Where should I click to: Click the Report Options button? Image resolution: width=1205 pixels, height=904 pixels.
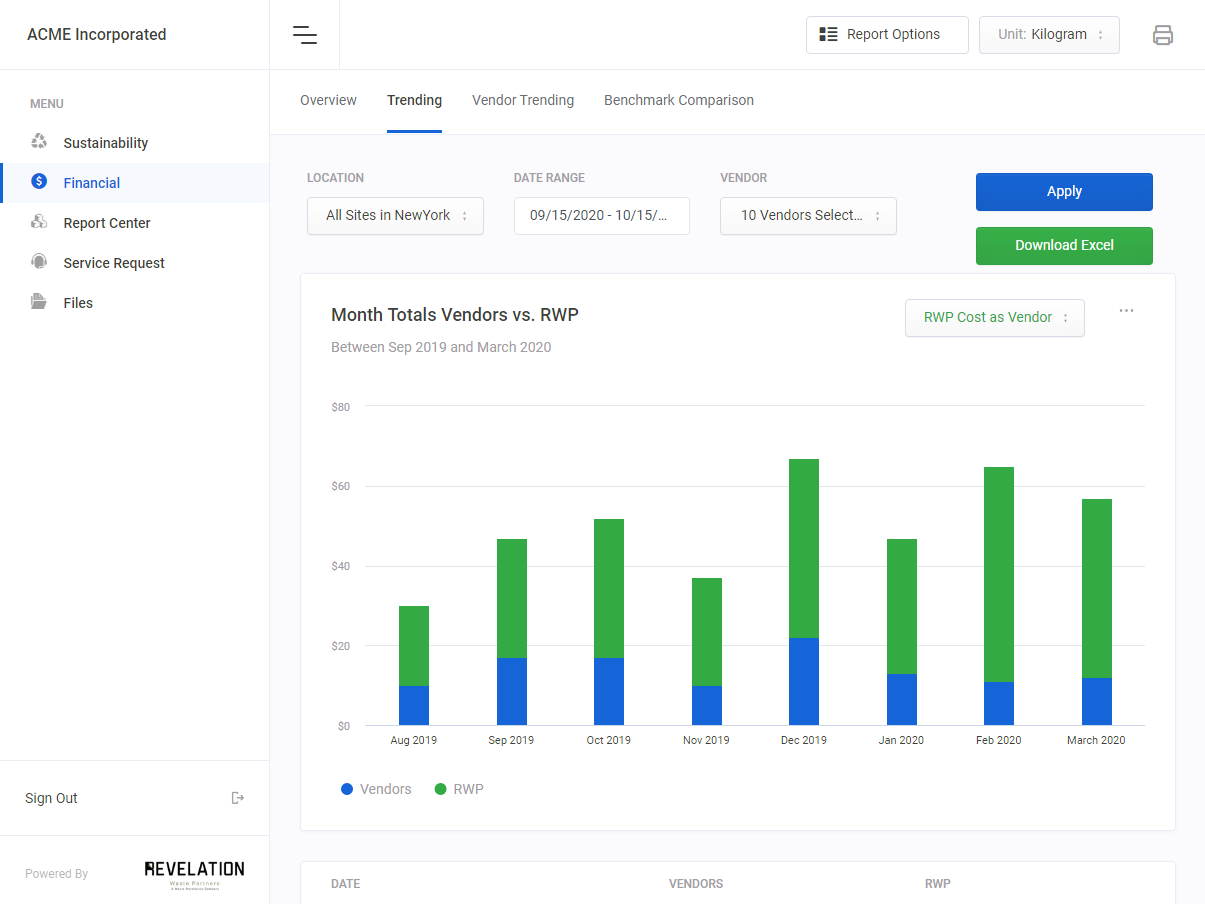(x=887, y=35)
